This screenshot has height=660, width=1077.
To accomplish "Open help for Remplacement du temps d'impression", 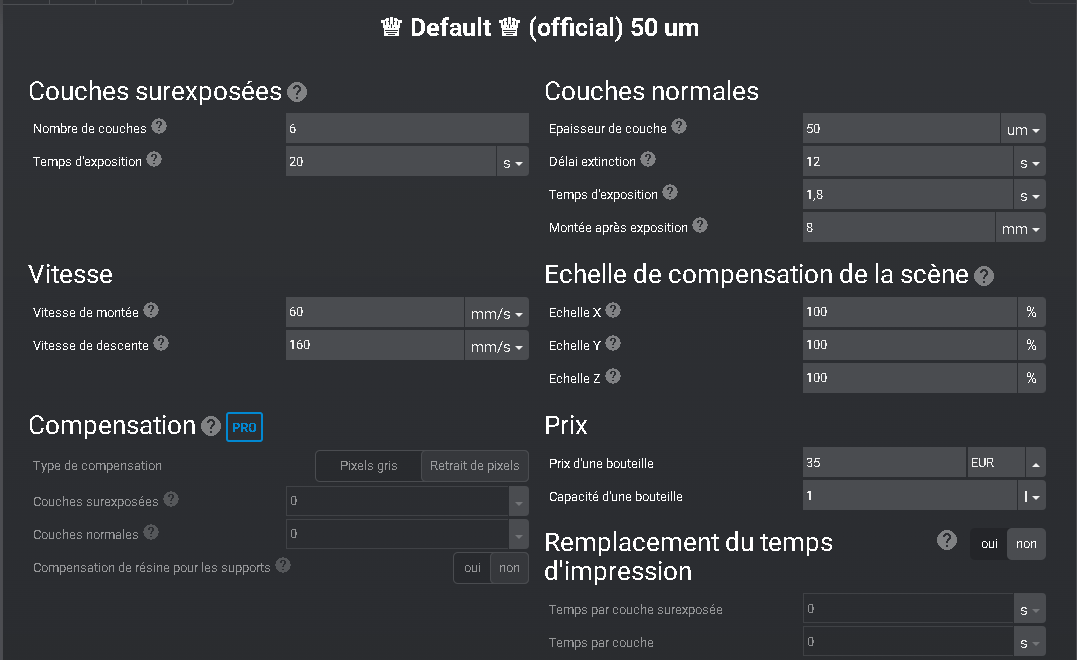I will pos(946,540).
